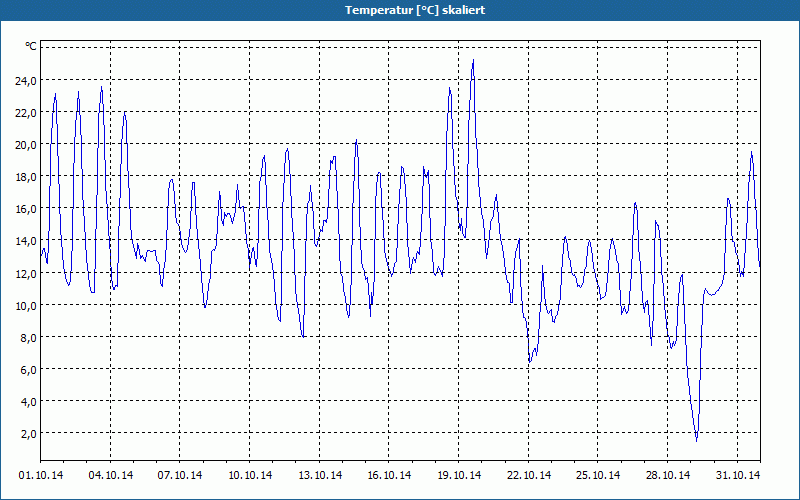The width and height of the screenshot is (800, 500).
Task: Click the 01.10.14 date label
Action: click(41, 475)
